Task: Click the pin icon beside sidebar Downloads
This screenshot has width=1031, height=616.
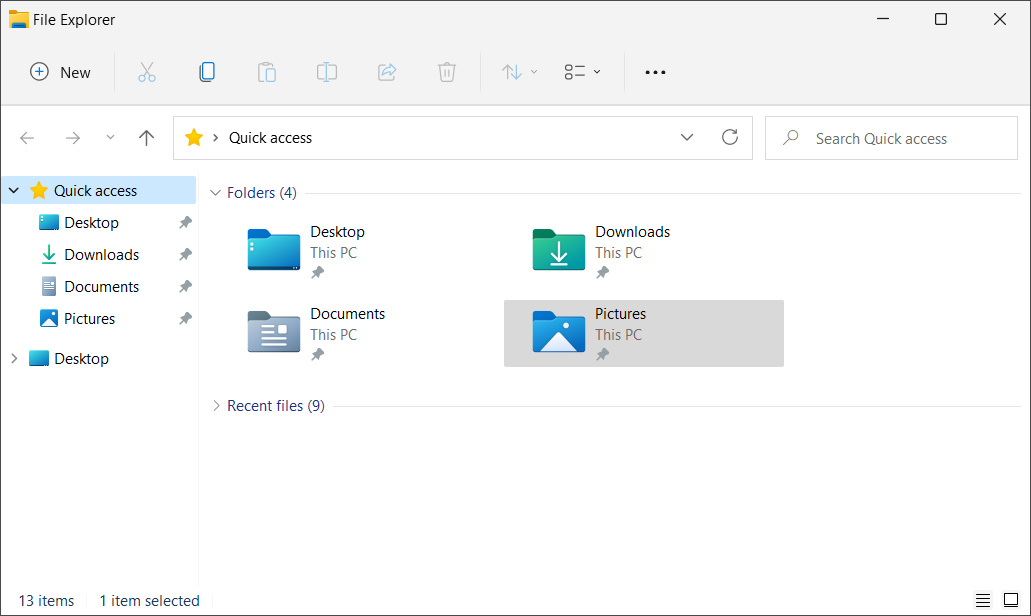Action: click(185, 254)
